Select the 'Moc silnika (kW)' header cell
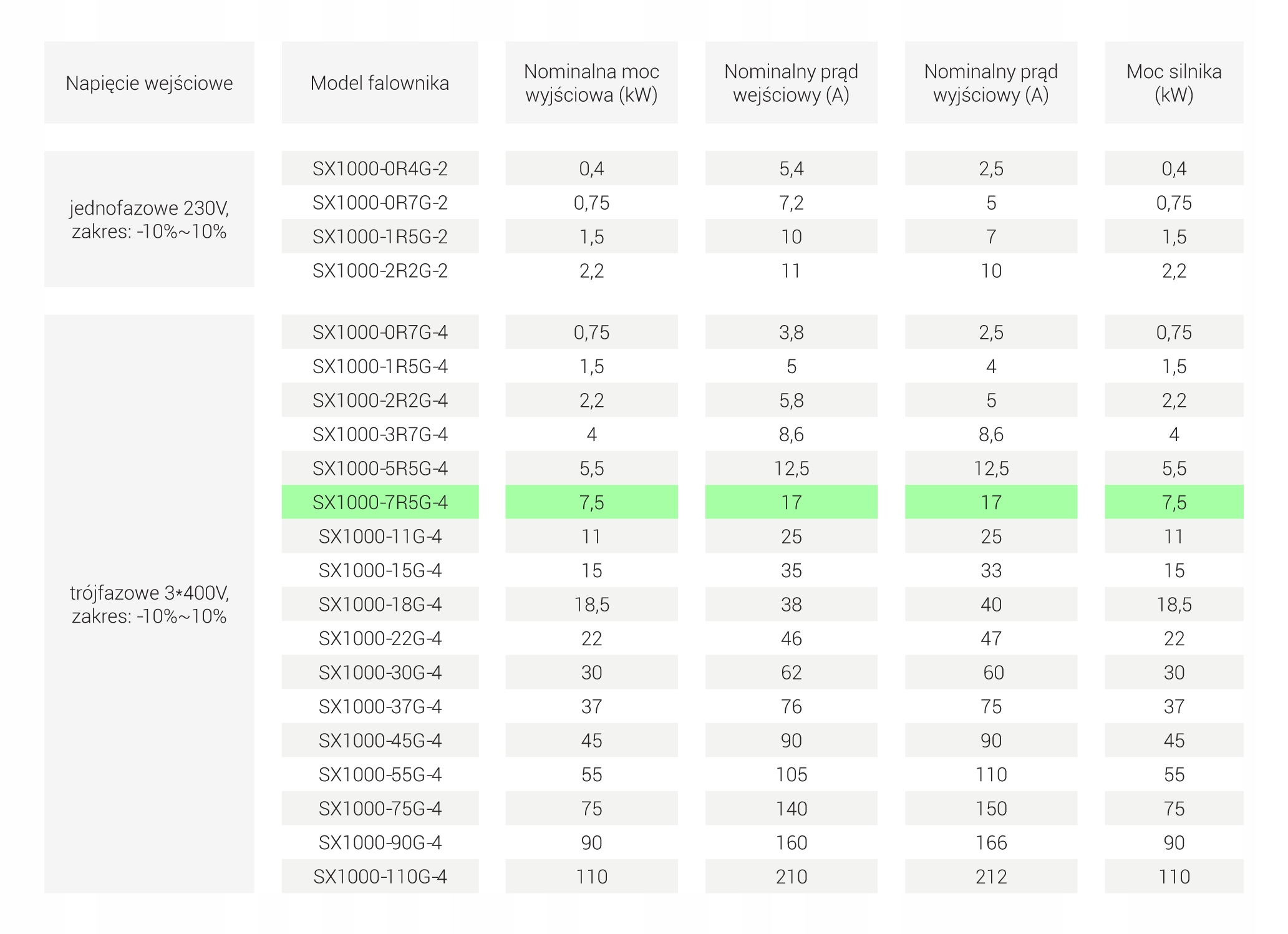 (1174, 83)
